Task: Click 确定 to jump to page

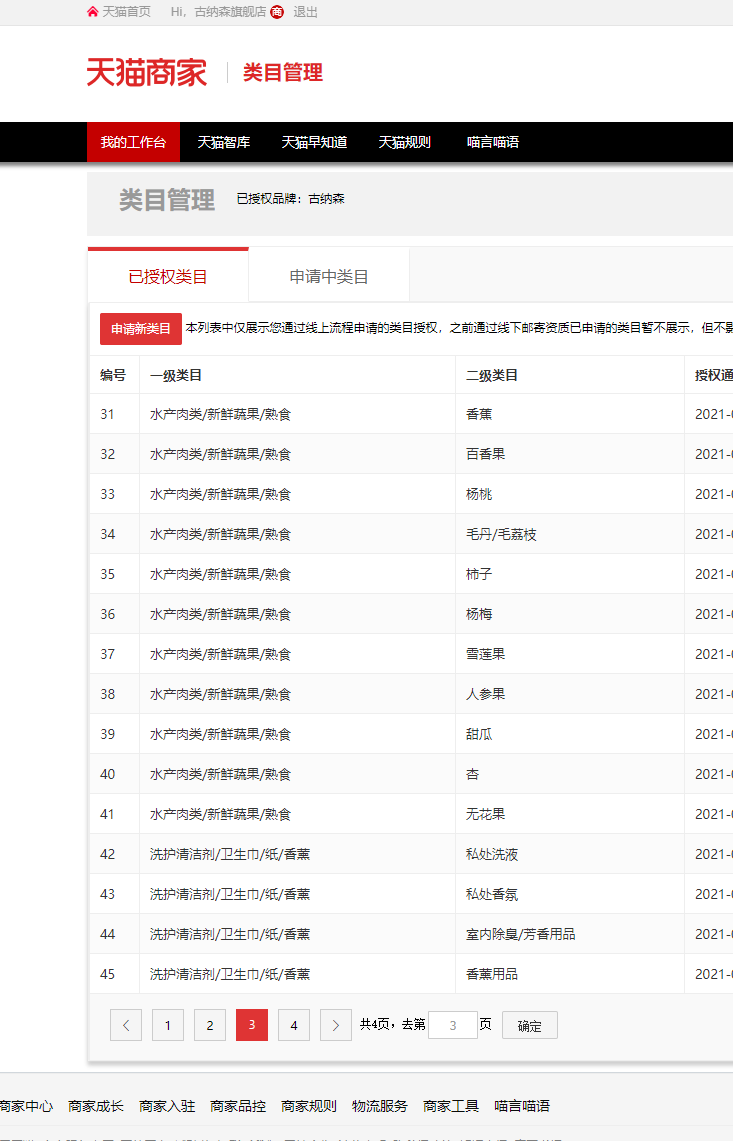Action: click(x=530, y=1025)
